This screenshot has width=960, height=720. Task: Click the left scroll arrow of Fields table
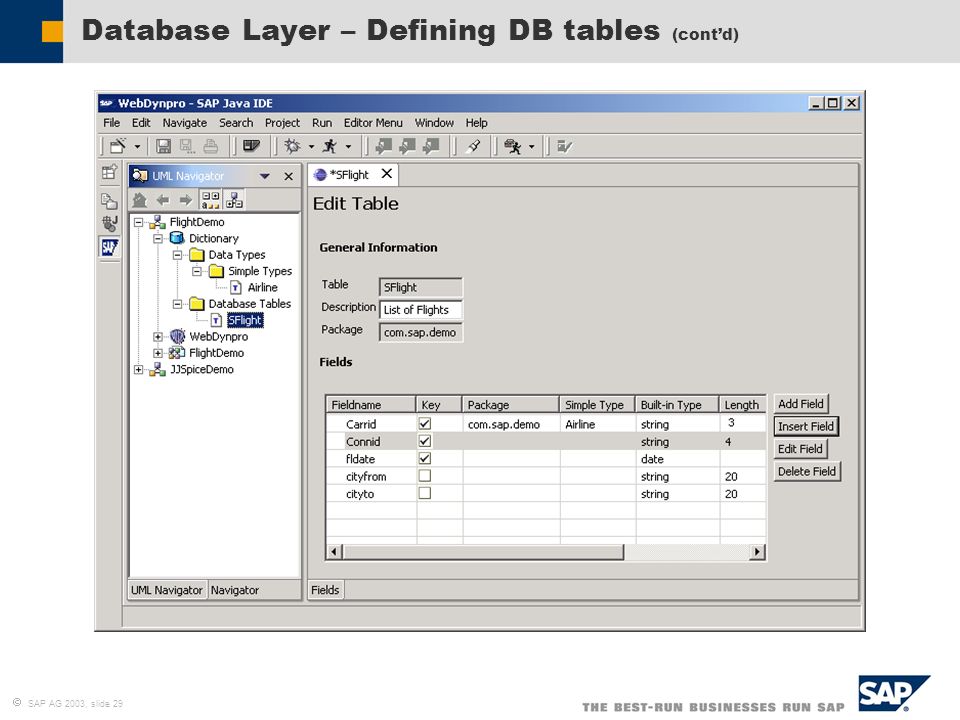[x=334, y=552]
